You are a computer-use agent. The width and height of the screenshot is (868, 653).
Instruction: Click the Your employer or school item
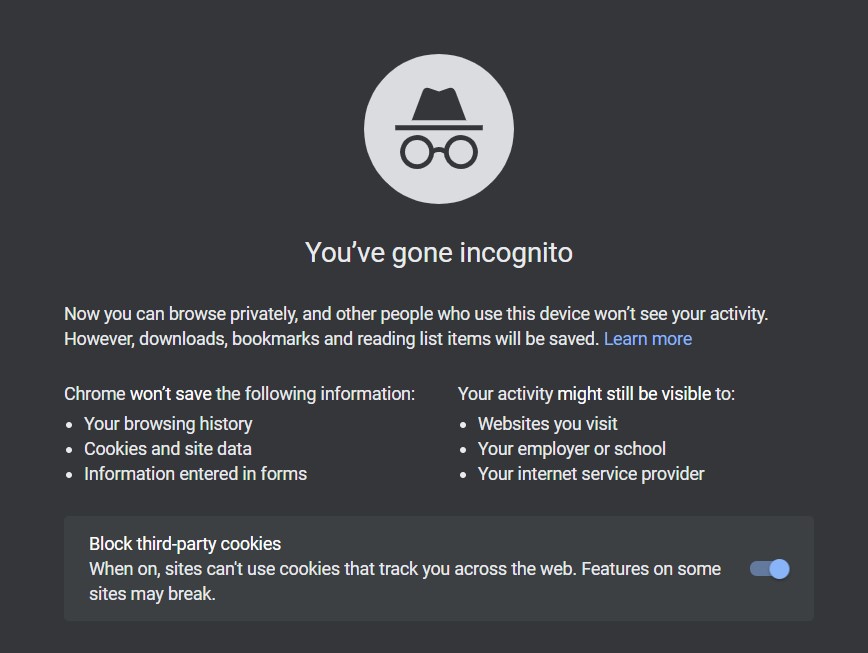tap(572, 449)
